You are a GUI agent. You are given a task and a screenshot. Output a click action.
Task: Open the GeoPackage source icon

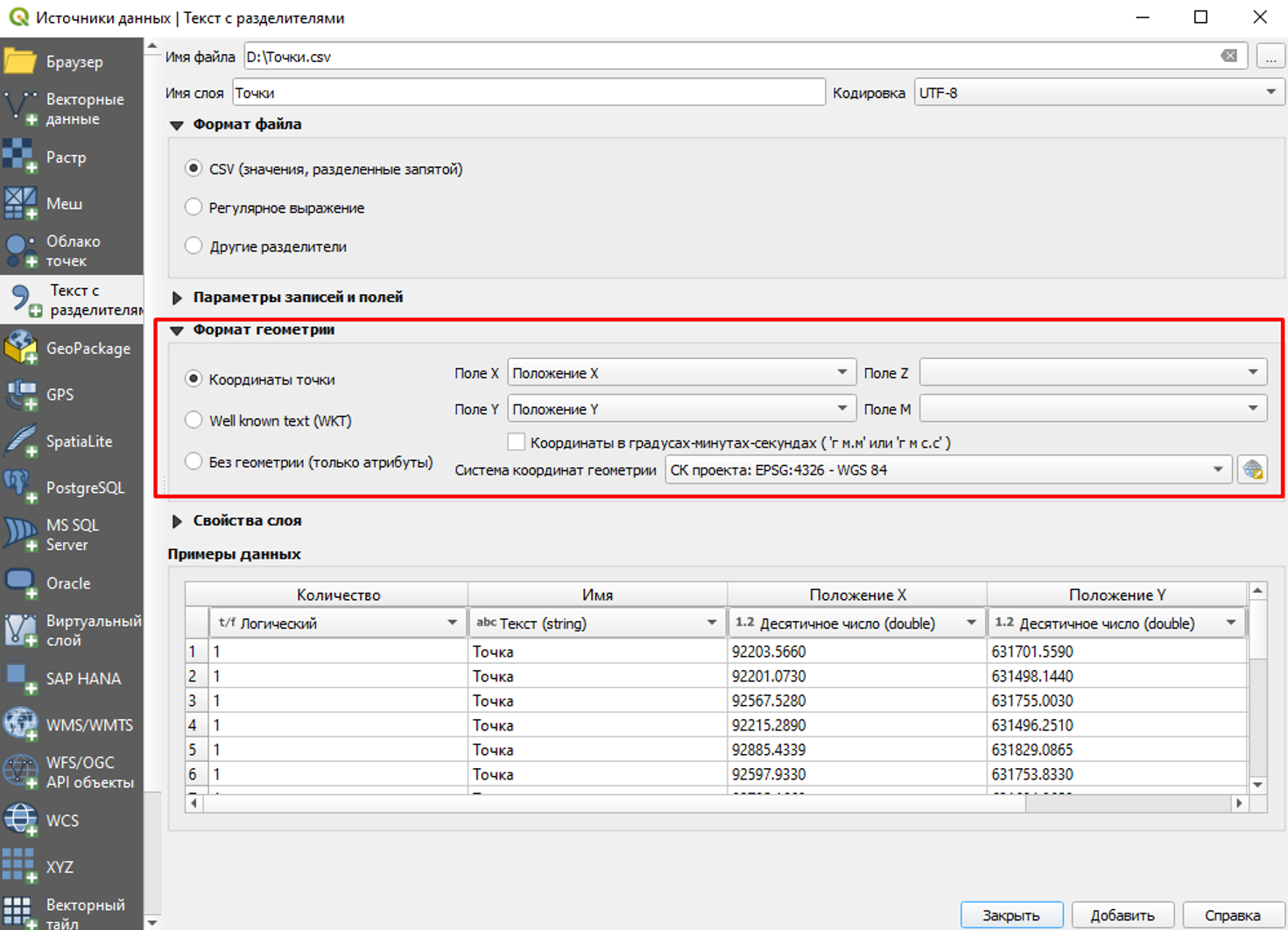[20, 349]
